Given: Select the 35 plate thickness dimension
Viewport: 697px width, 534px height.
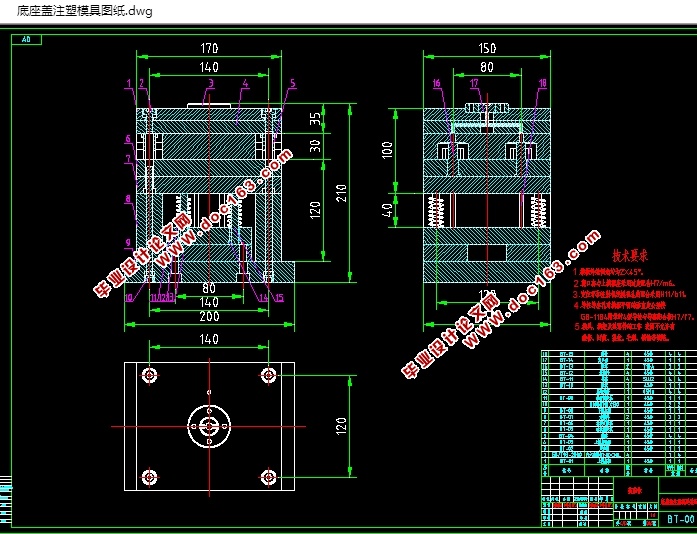Looking at the screenshot, I should click(315, 119).
